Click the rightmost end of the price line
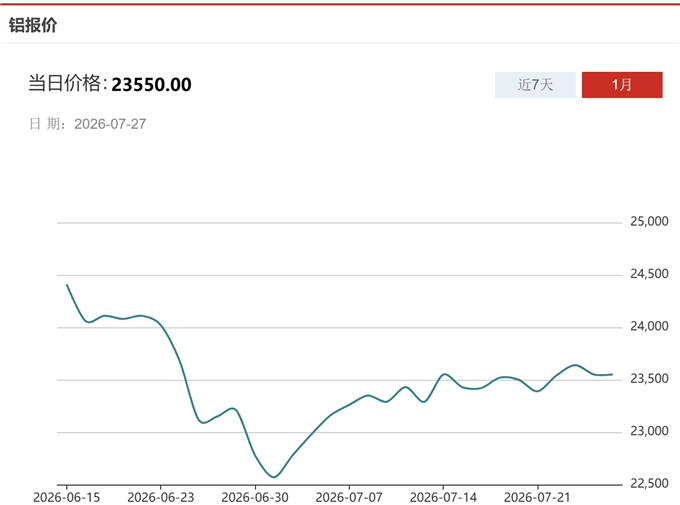680x505 pixels. [x=612, y=374]
